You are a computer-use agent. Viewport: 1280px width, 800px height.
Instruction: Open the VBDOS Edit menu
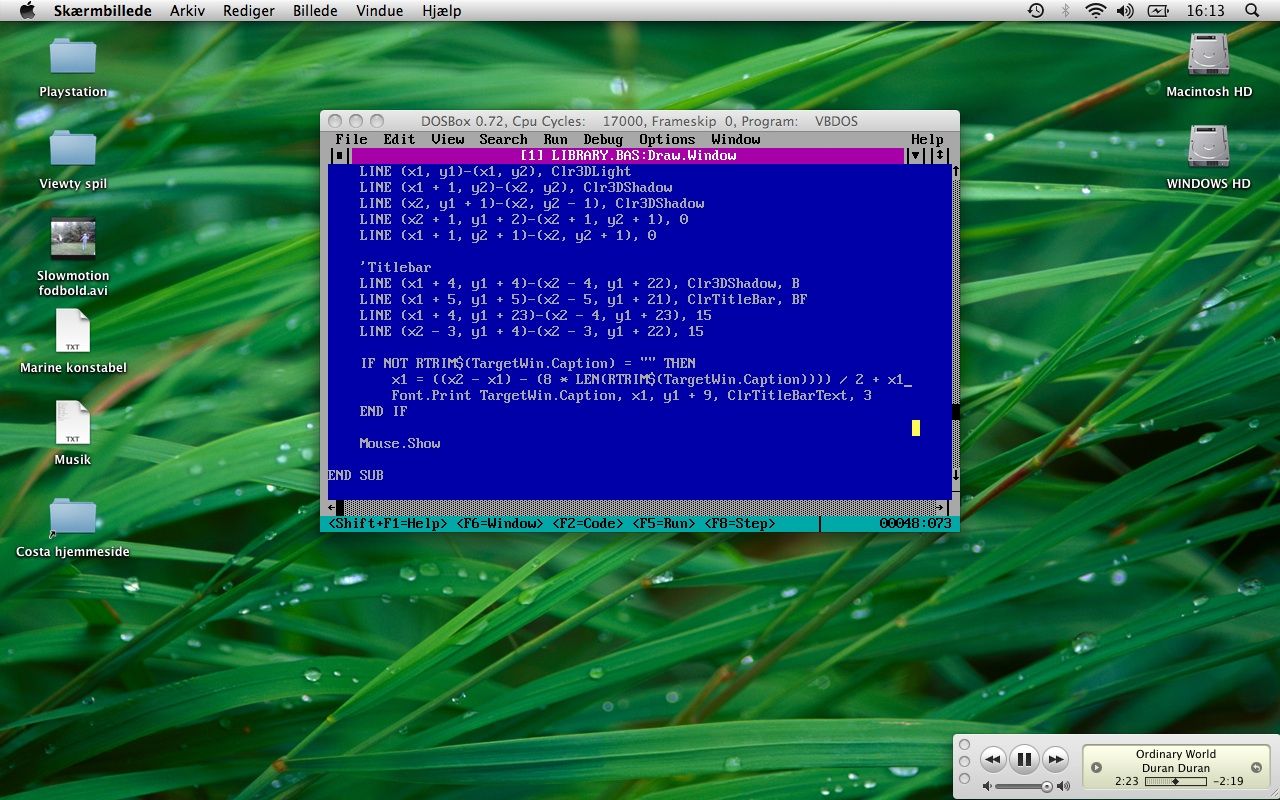[399, 139]
